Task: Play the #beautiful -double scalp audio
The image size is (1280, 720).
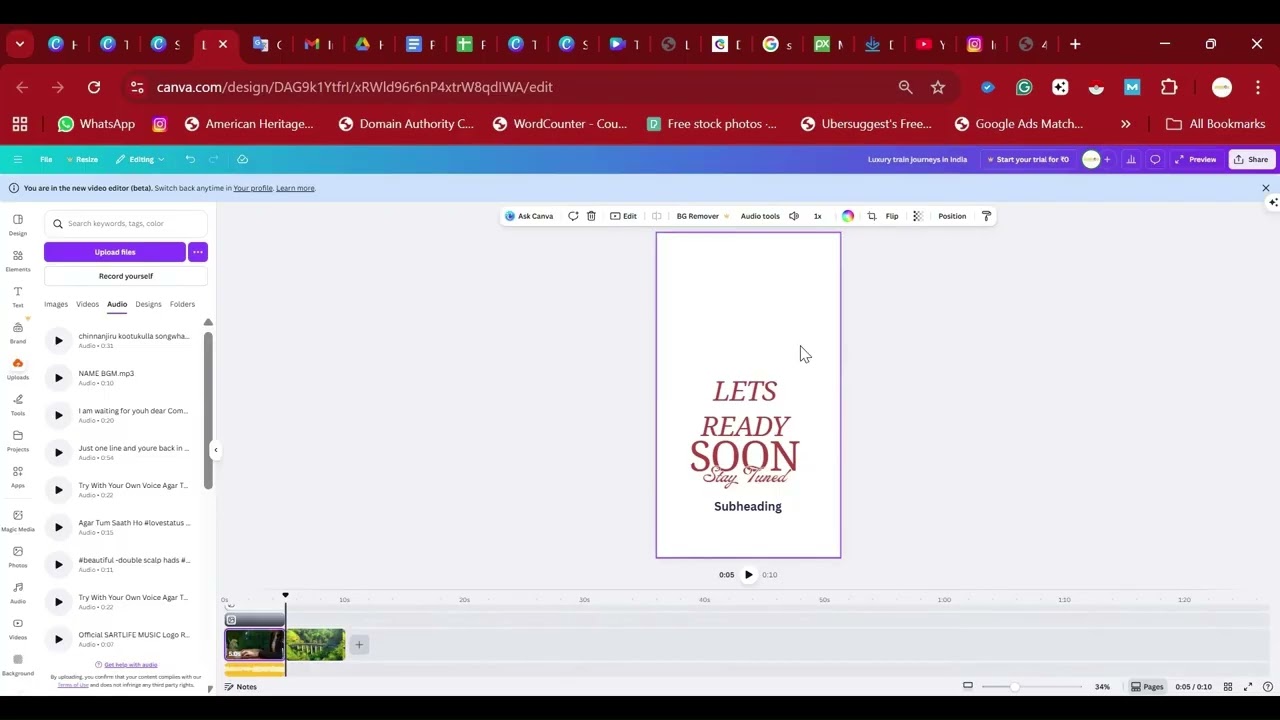Action: pos(58,564)
